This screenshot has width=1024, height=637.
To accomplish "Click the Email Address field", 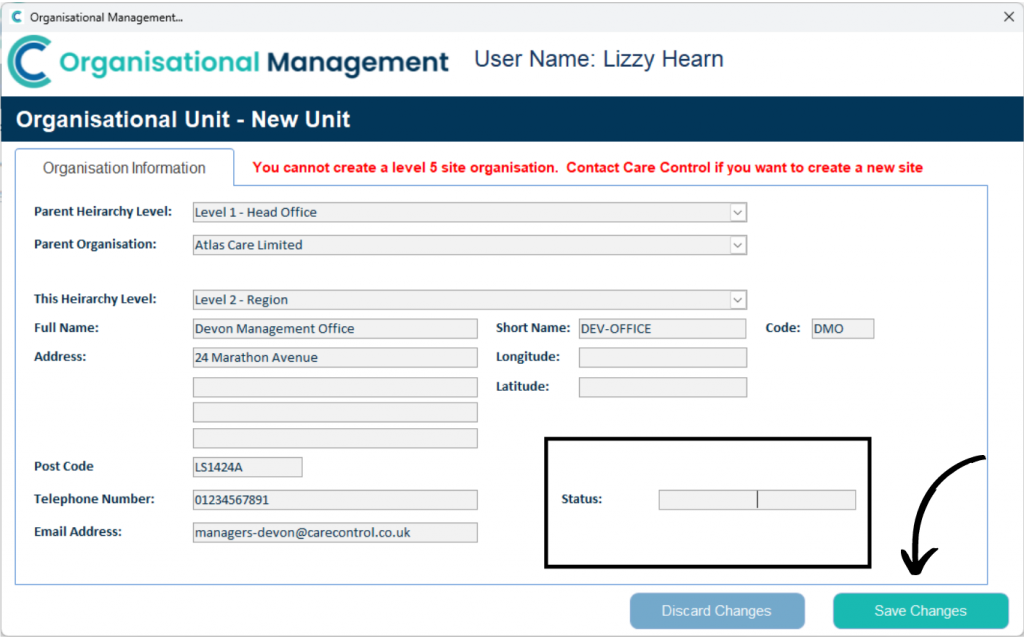I will coord(335,532).
